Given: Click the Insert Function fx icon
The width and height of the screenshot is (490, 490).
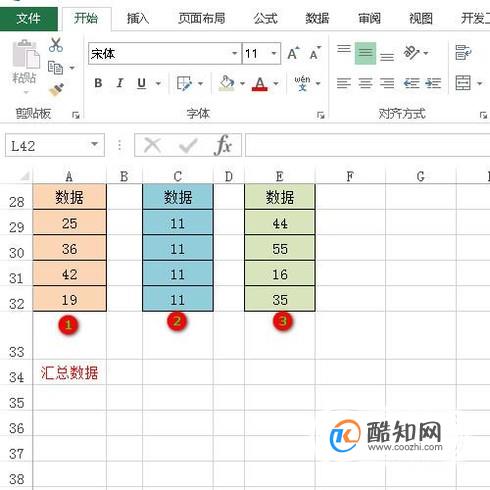Looking at the screenshot, I should click(x=223, y=145).
